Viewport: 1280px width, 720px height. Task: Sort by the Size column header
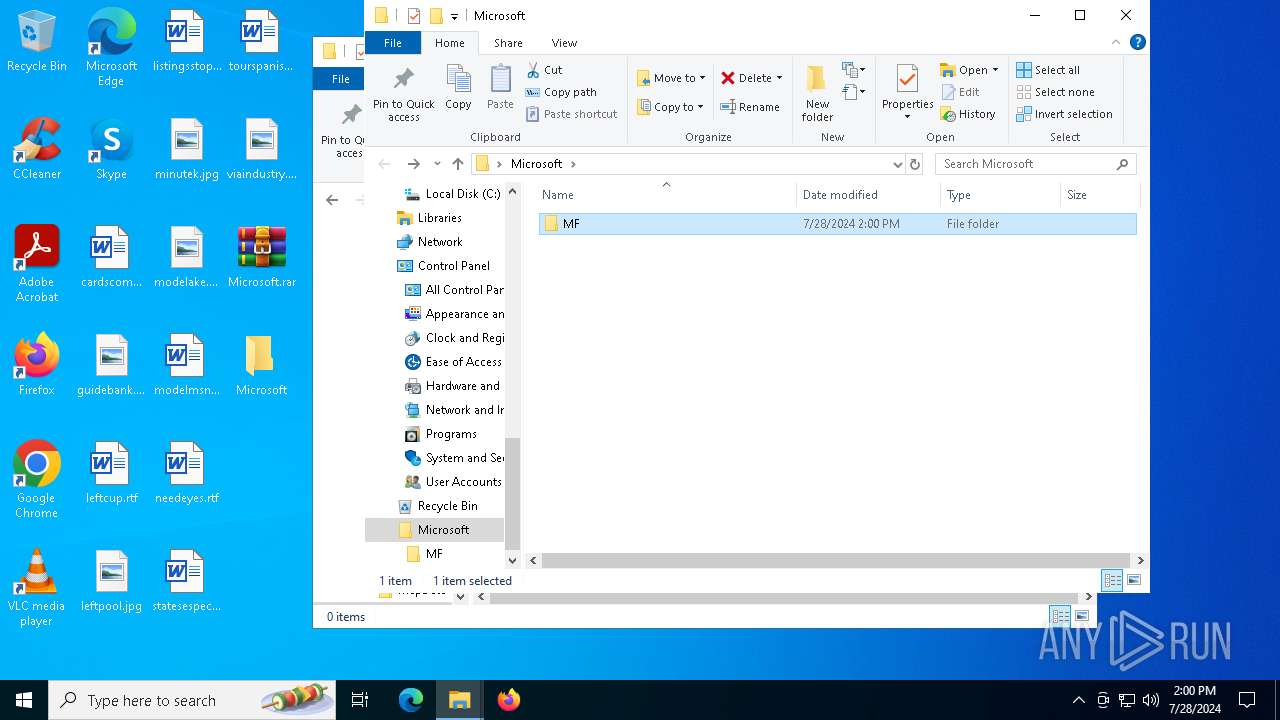(1098, 195)
